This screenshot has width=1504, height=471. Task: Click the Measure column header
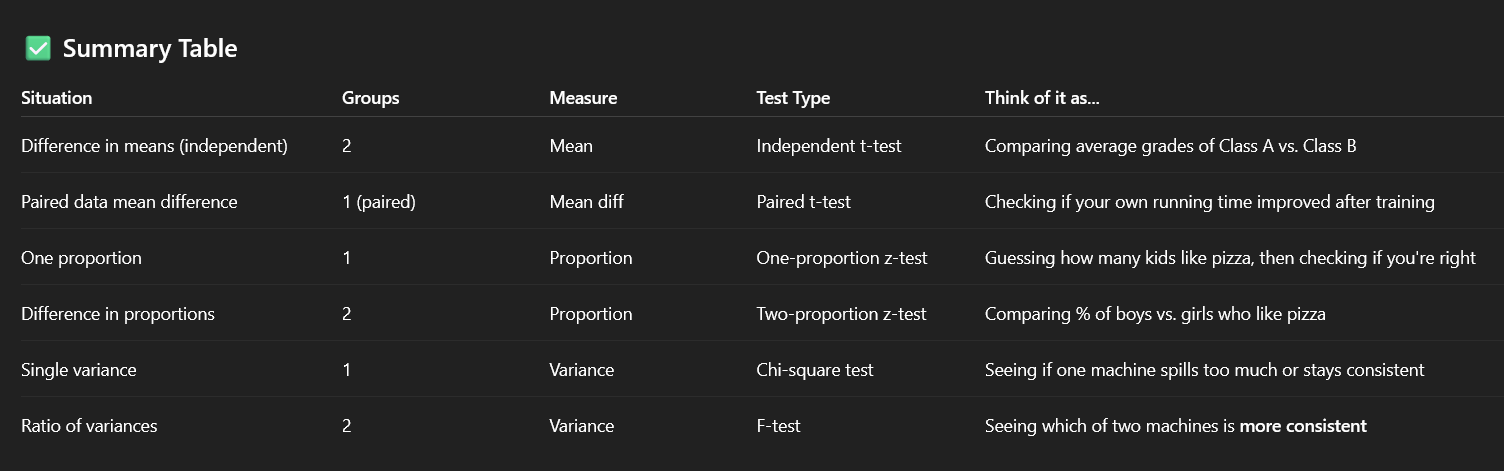[583, 98]
